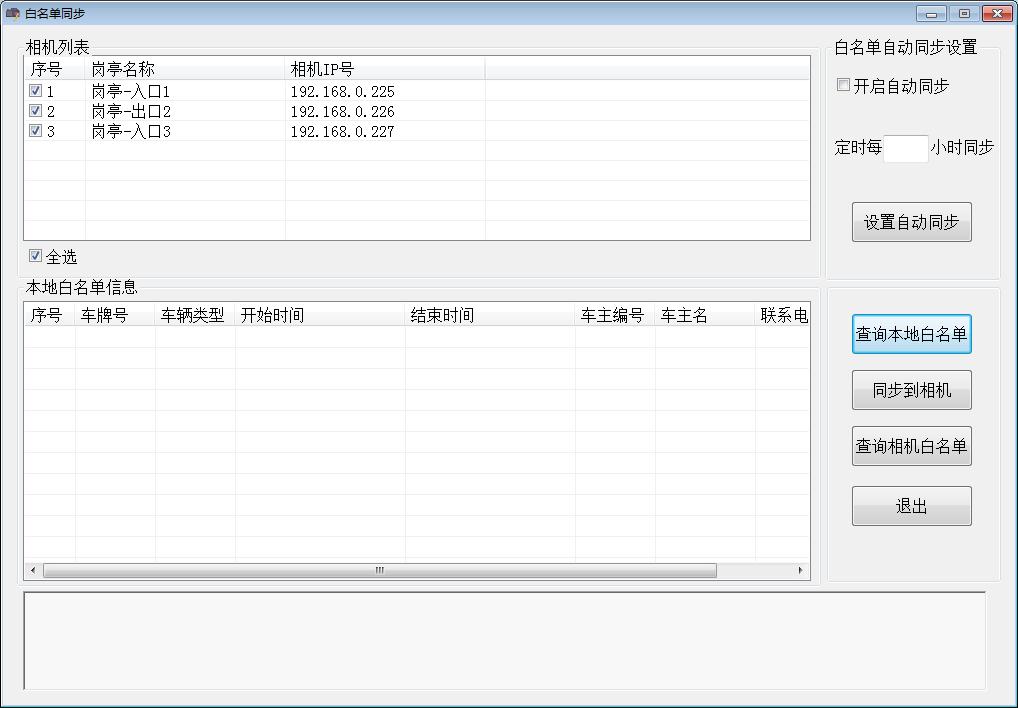Enable the 开启自动同步 checkbox
This screenshot has width=1018, height=708.
pos(844,86)
